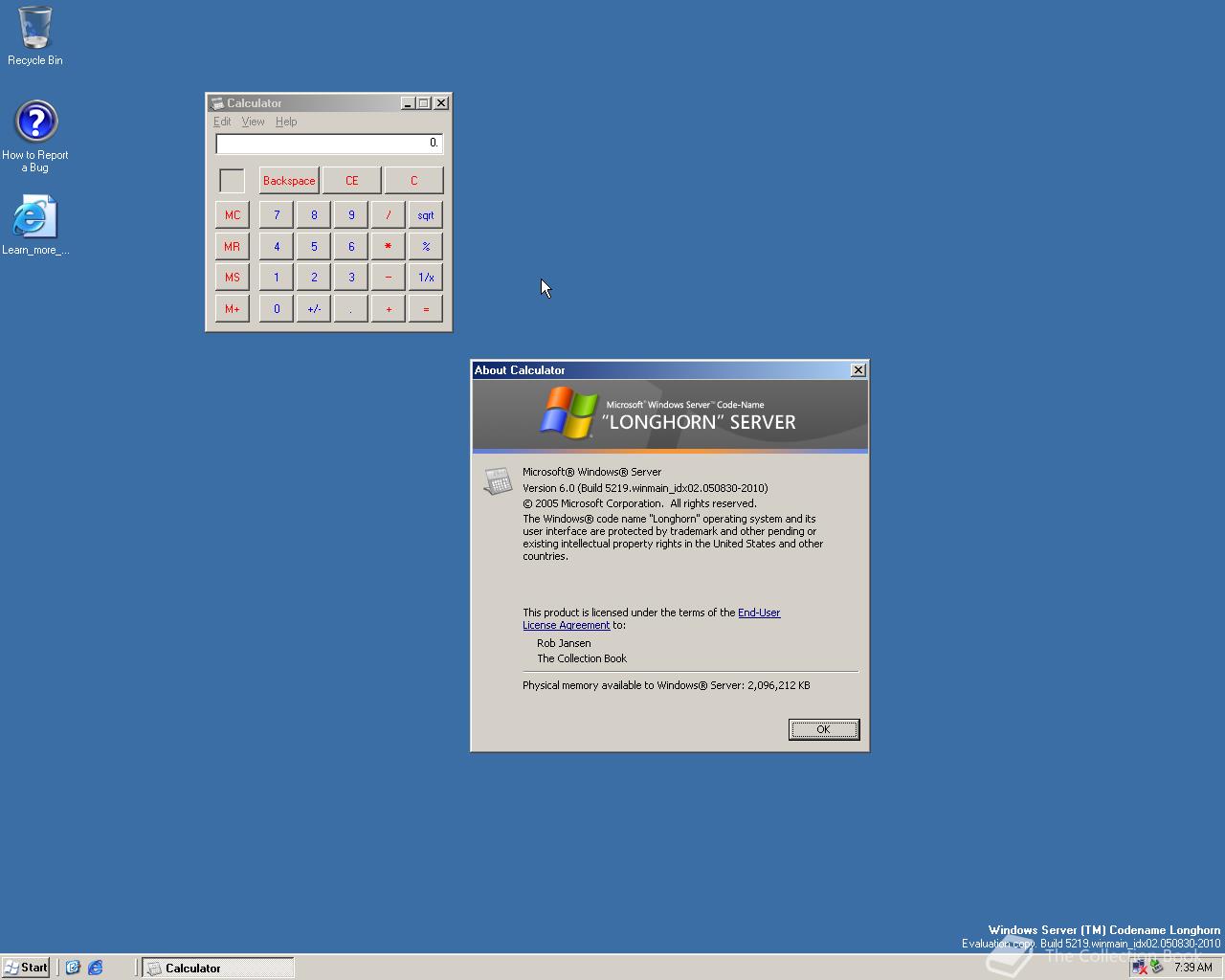This screenshot has height=980, width=1225.
Task: Click the Version 6.0 build text
Action: [x=645, y=488]
